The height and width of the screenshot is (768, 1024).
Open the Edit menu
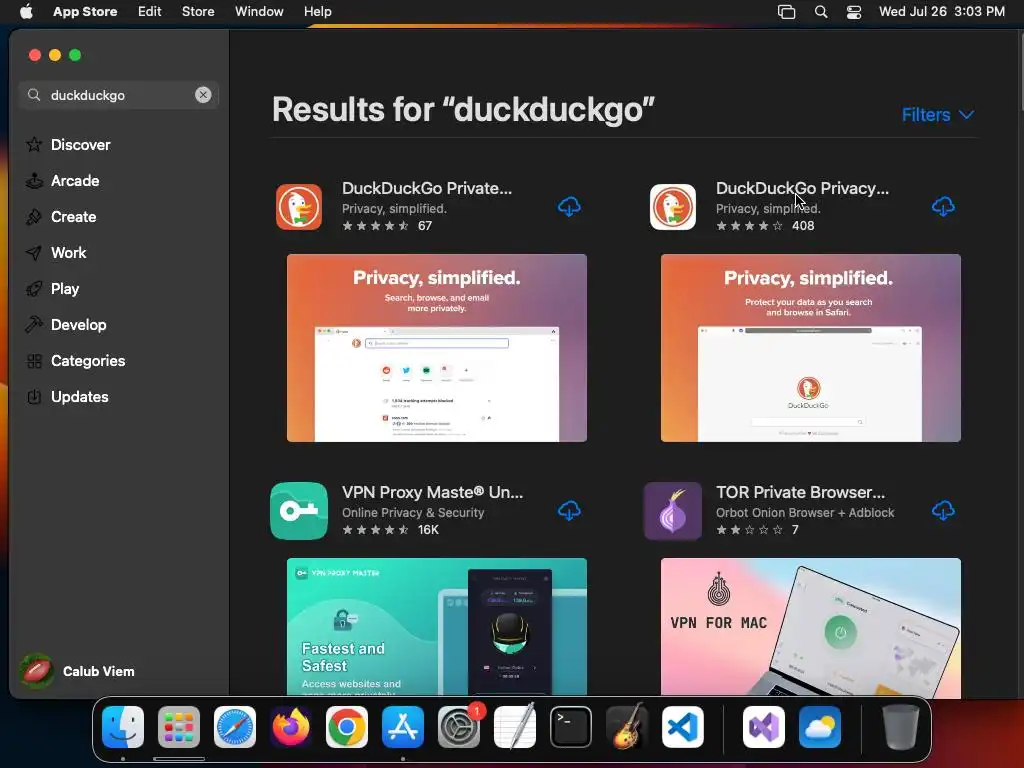[150, 11]
